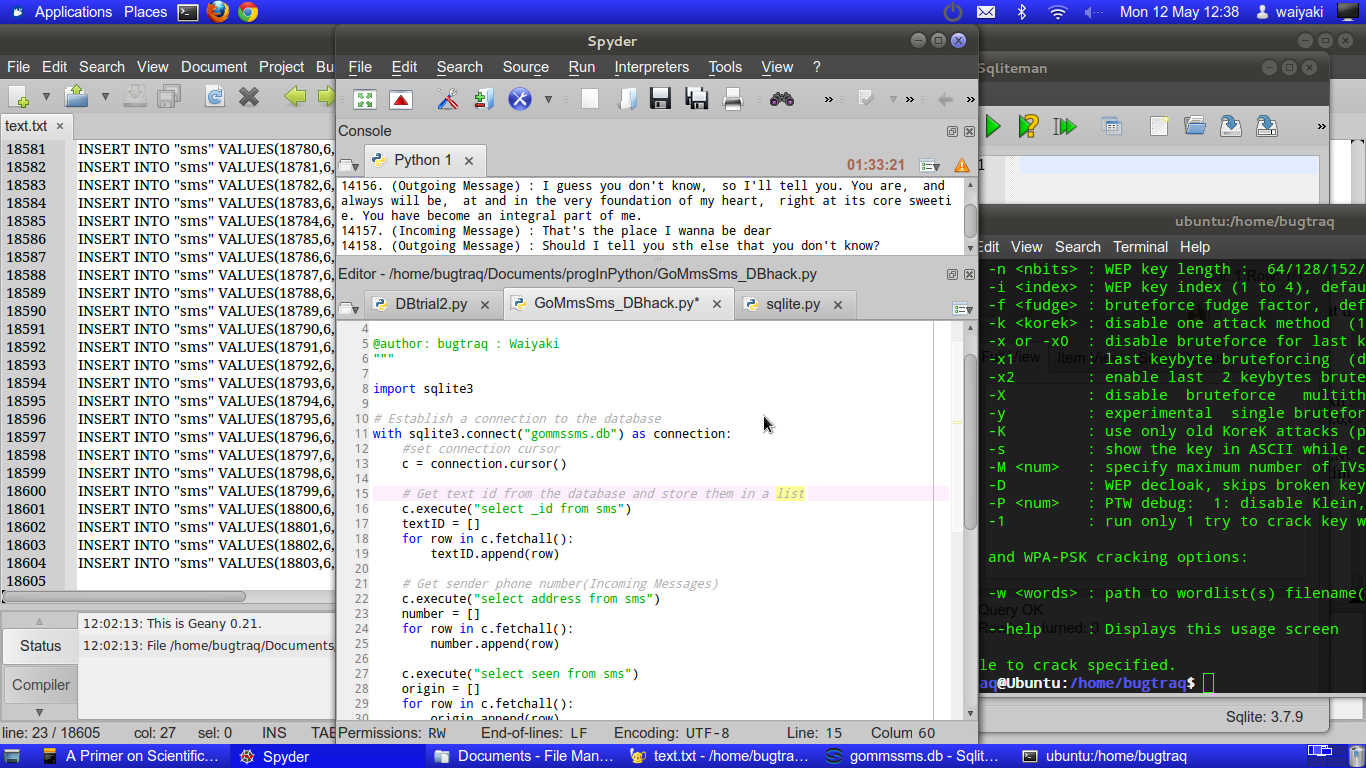This screenshot has width=1366, height=768.
Task: Undock the Console pane with the float button
Action: point(952,131)
